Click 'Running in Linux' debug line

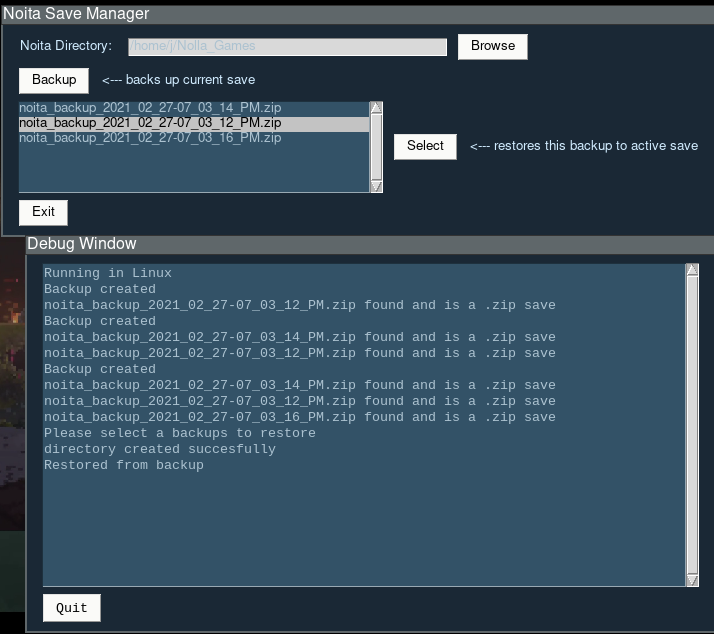pos(107,273)
